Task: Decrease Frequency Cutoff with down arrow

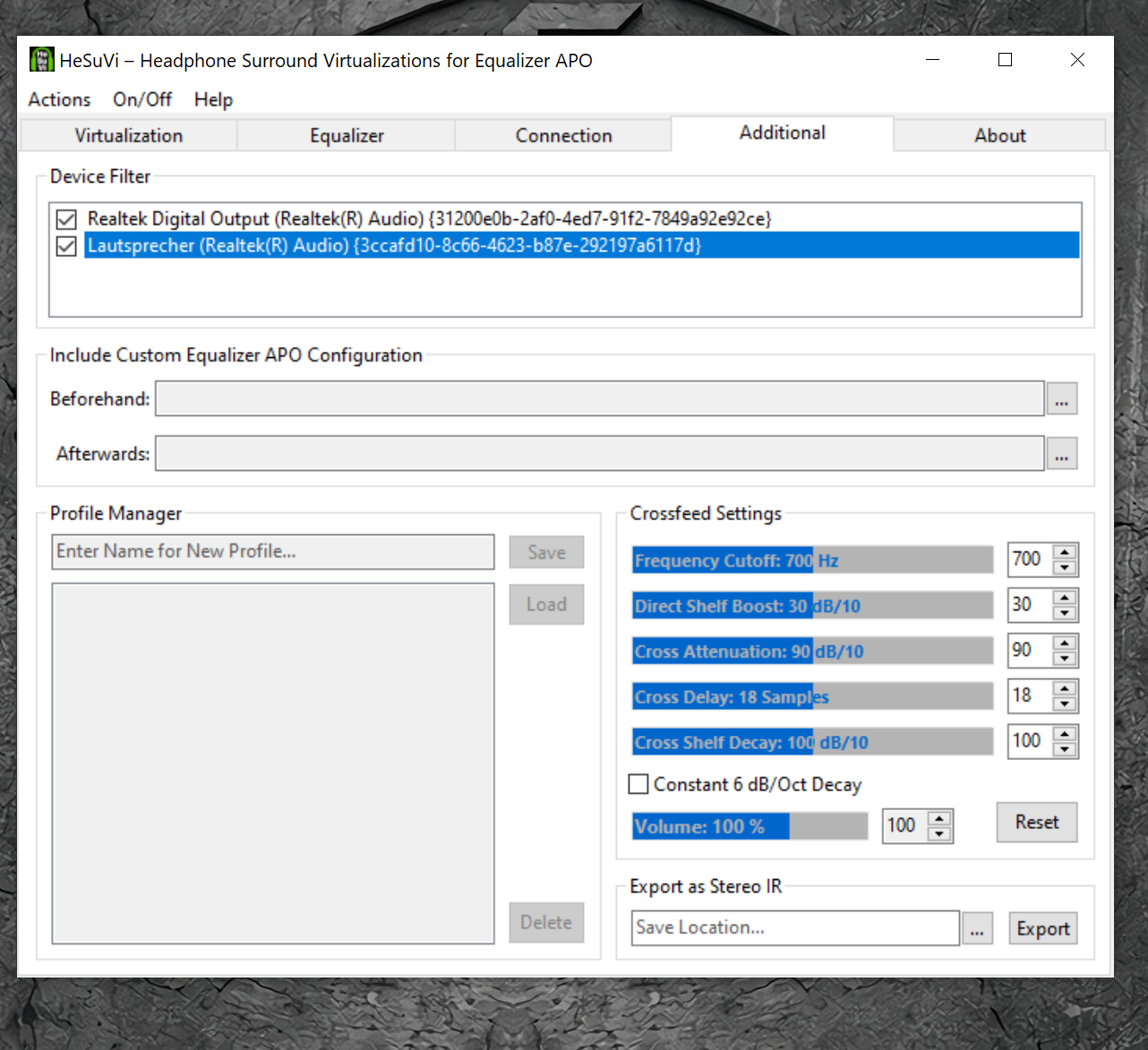Action: click(1065, 568)
